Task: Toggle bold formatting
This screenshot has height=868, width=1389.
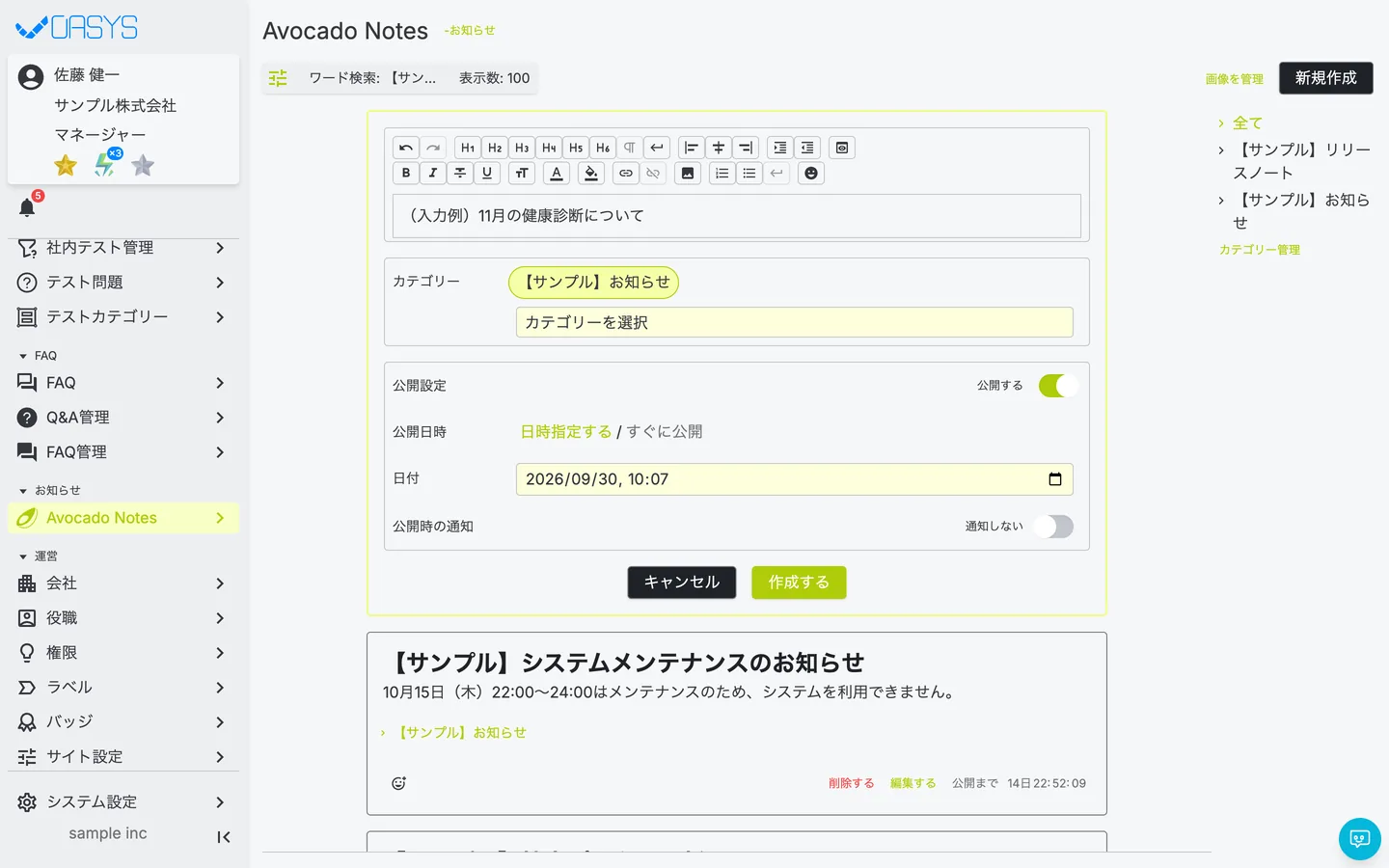Action: click(406, 174)
